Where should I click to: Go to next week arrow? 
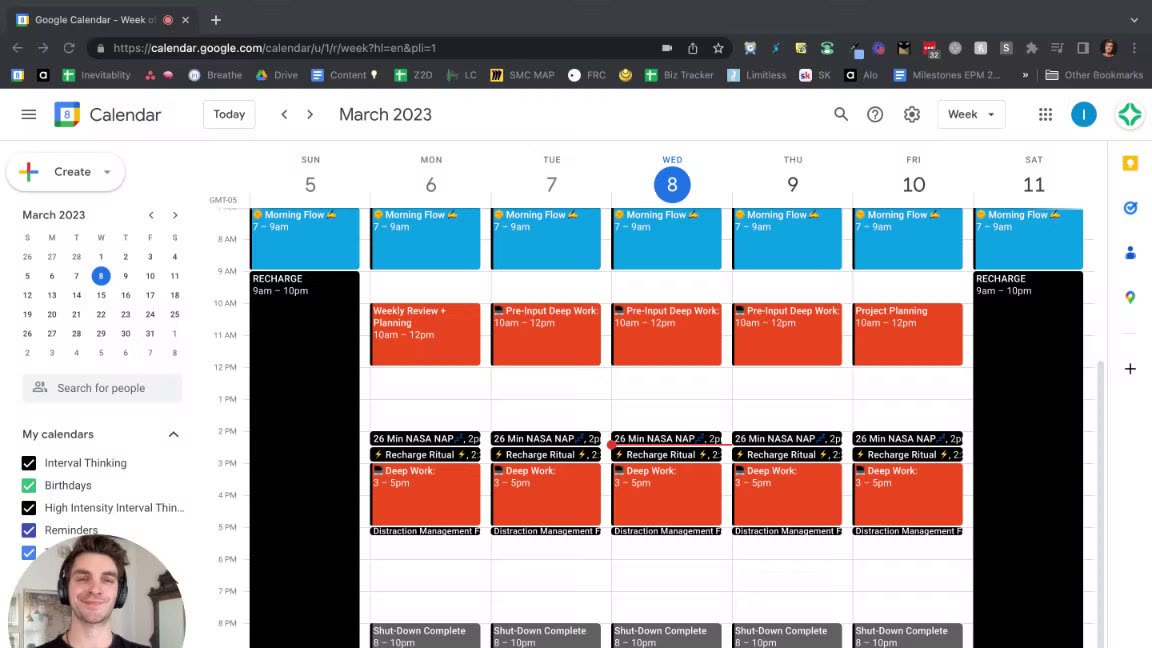[x=310, y=115]
